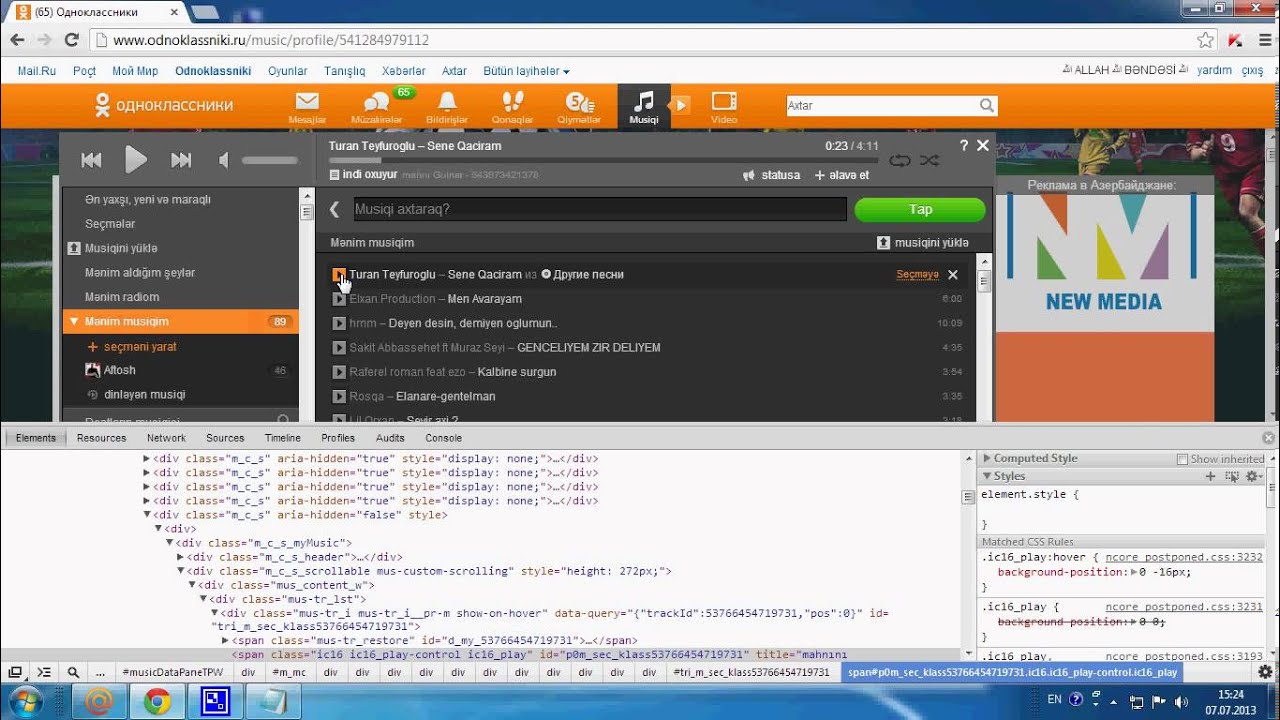Viewport: 1280px width, 720px height.
Task: Open Aftosh playlist in sidebar
Action: pyautogui.click(x=119, y=370)
